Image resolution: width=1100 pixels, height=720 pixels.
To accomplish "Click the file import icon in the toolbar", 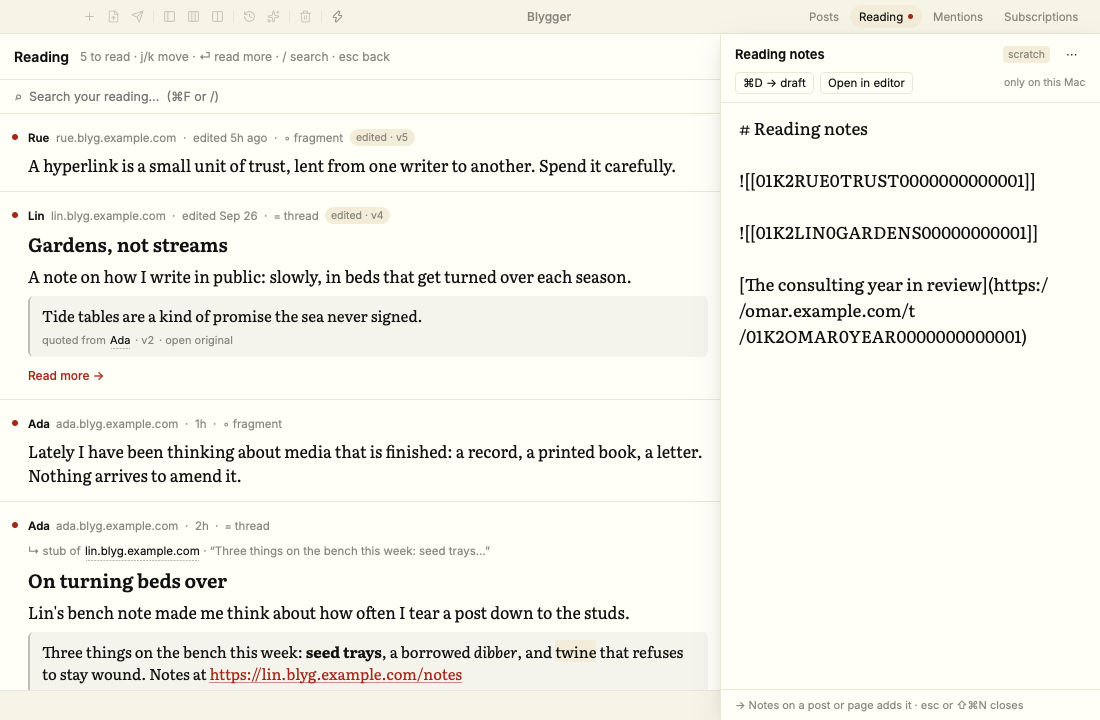I will pos(113,17).
